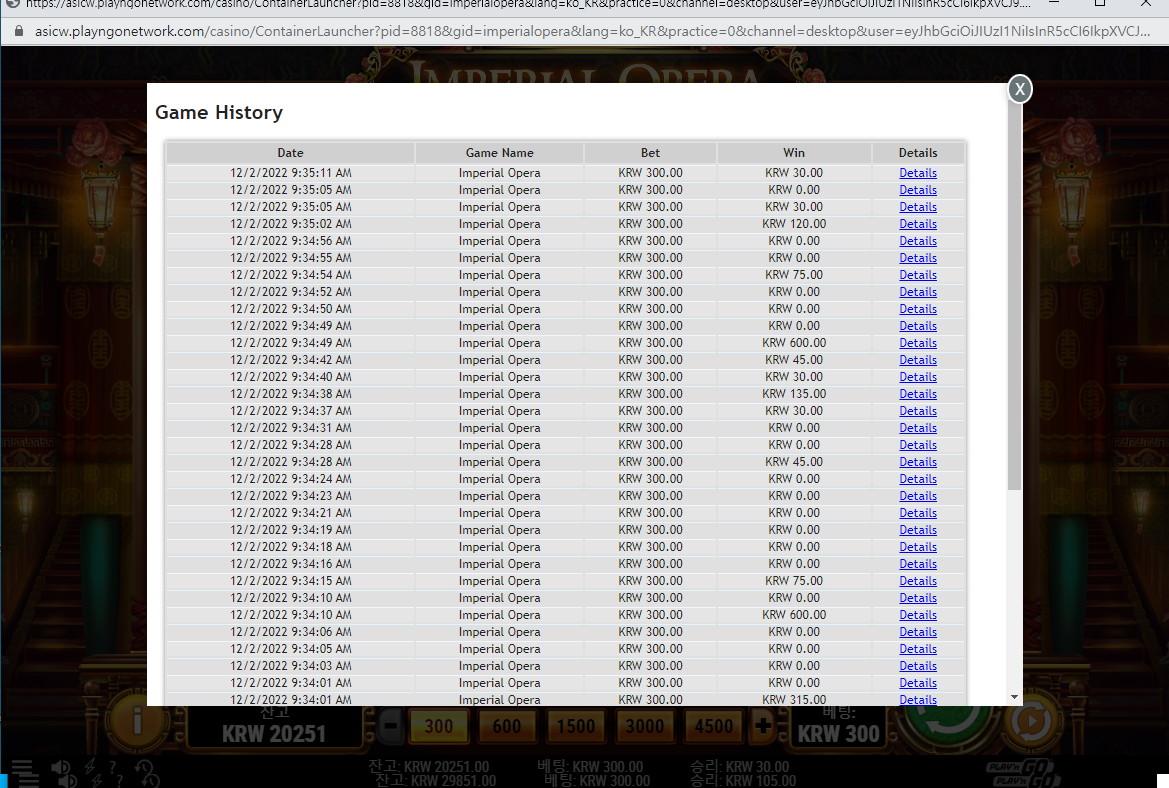Click the Win column header

[794, 153]
